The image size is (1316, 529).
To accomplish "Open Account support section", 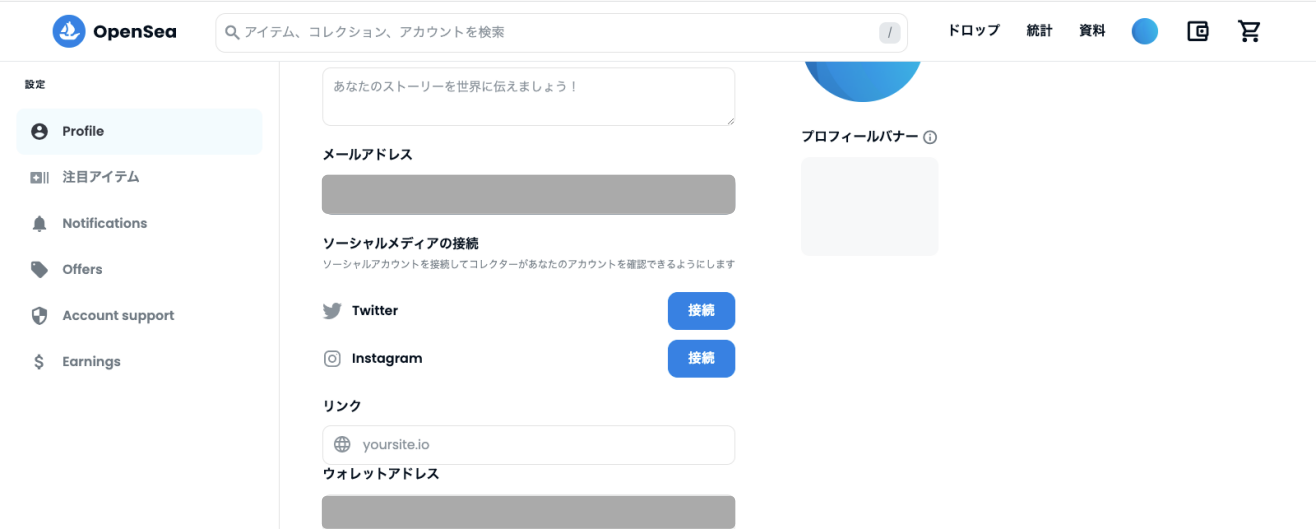I will coord(118,315).
